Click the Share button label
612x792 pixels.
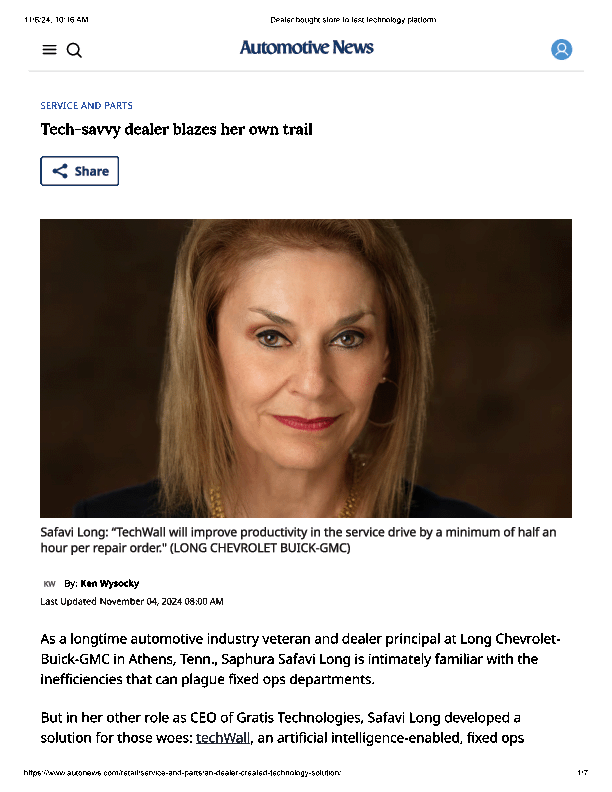(x=92, y=171)
